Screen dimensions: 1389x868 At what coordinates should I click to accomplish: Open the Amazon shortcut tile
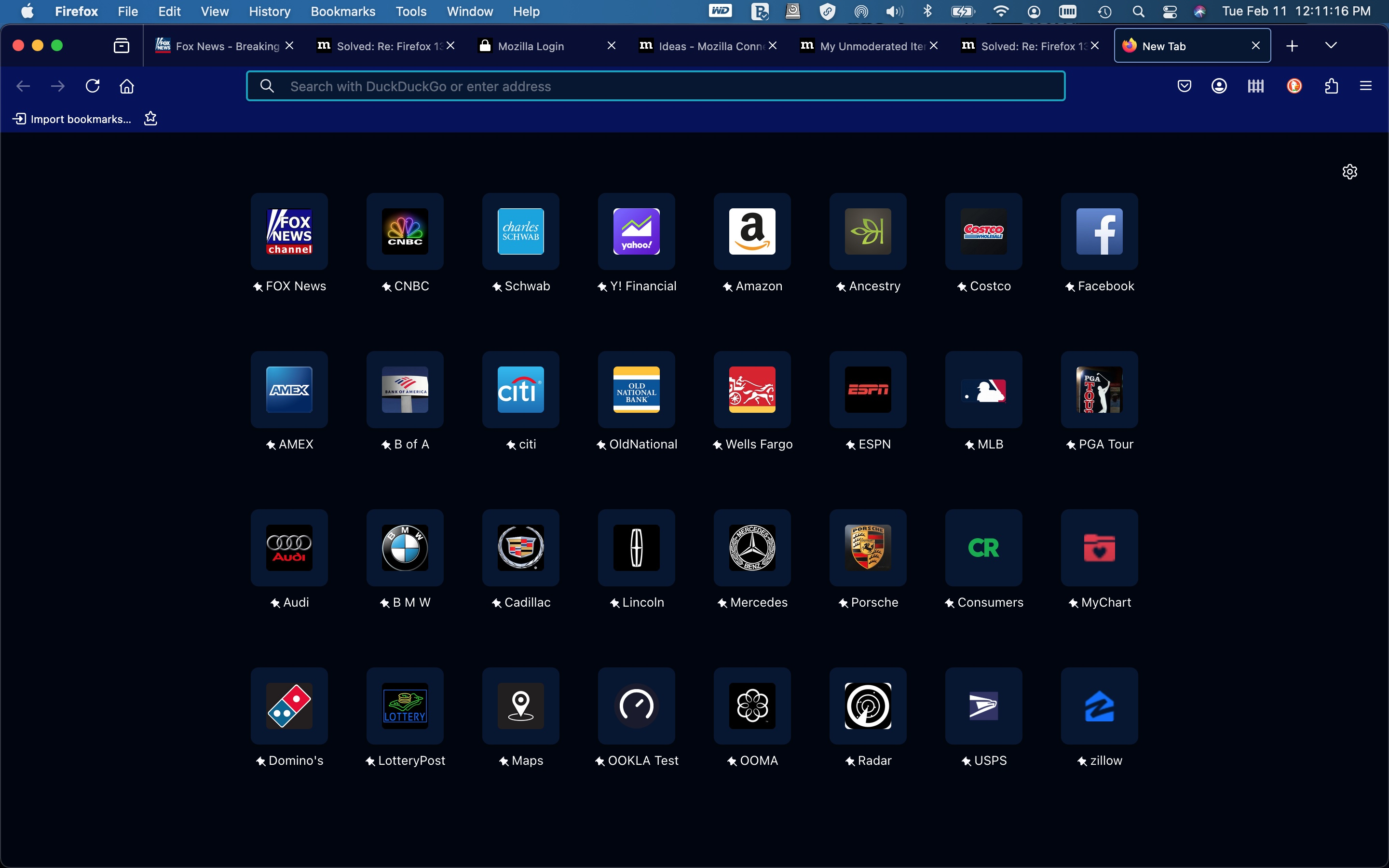click(x=752, y=231)
